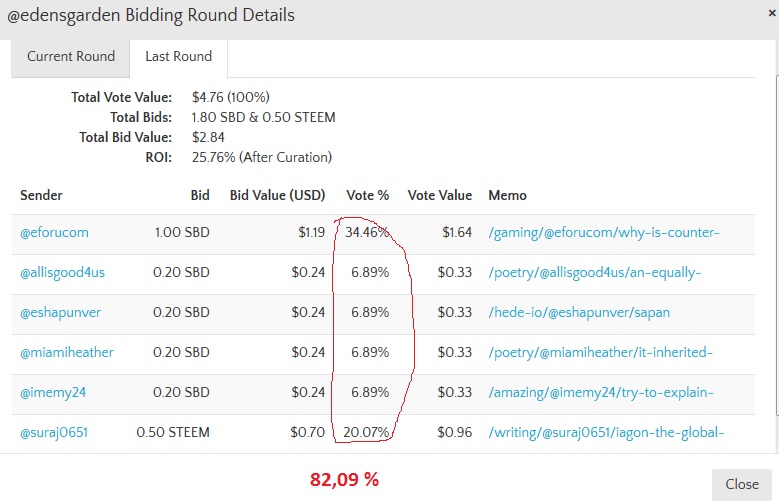Open the /gaming/@eforucom/why-is-counter- memo link
Screen dimensions: 779x501
604,233
